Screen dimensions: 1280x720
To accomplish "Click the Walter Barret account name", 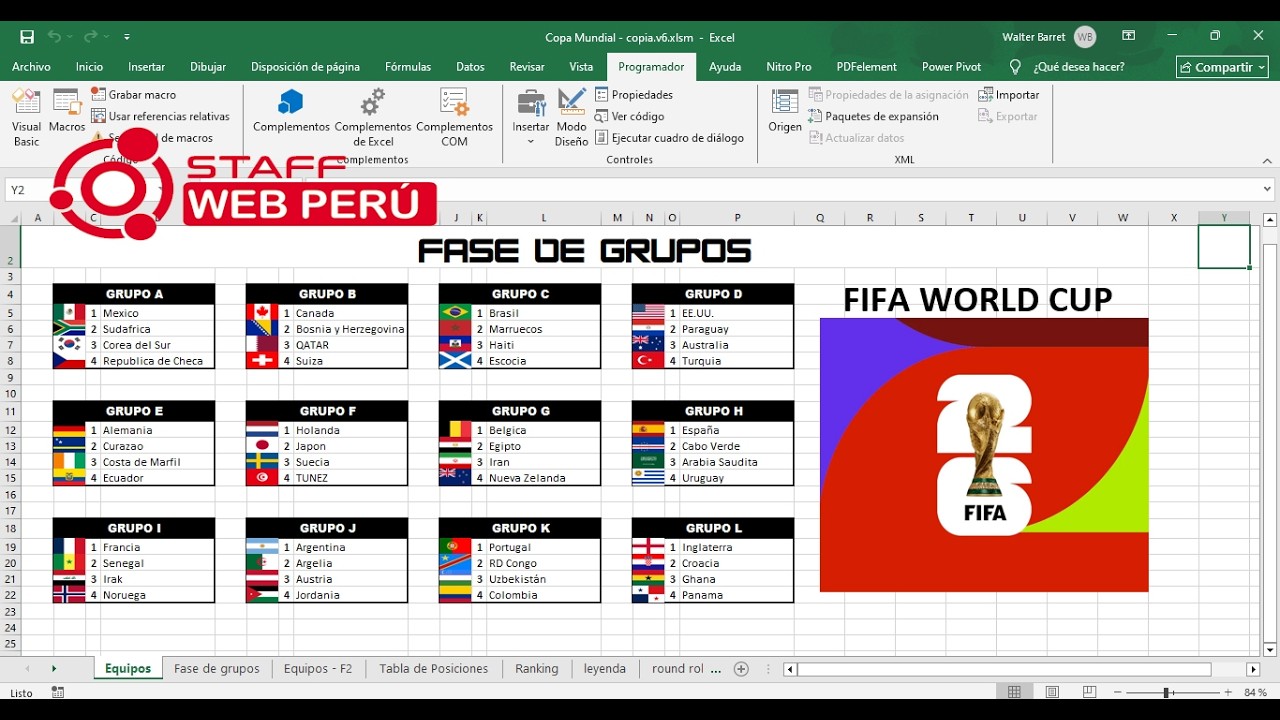I will (1034, 37).
